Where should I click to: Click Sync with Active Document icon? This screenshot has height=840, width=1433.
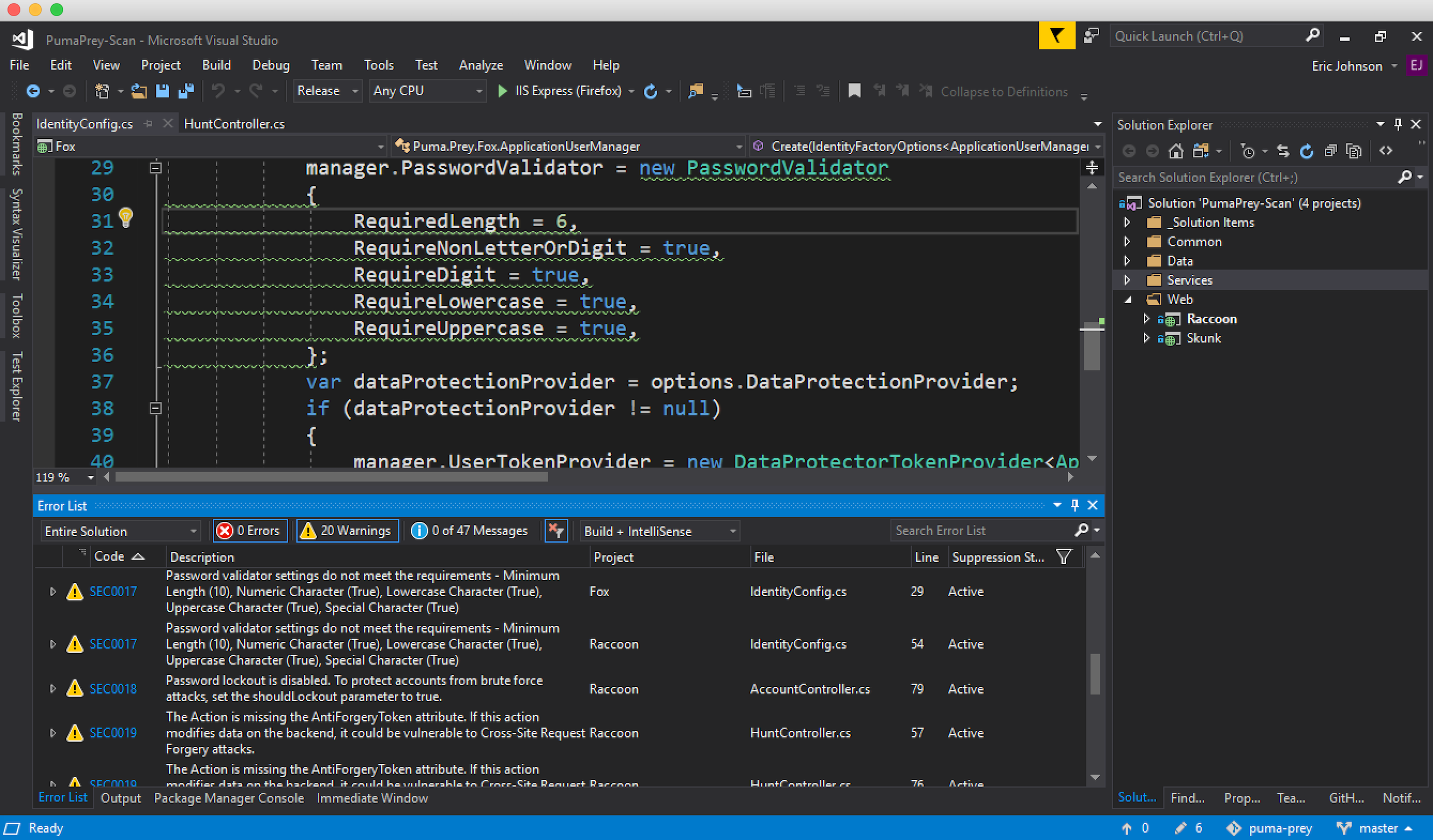pyautogui.click(x=1283, y=151)
